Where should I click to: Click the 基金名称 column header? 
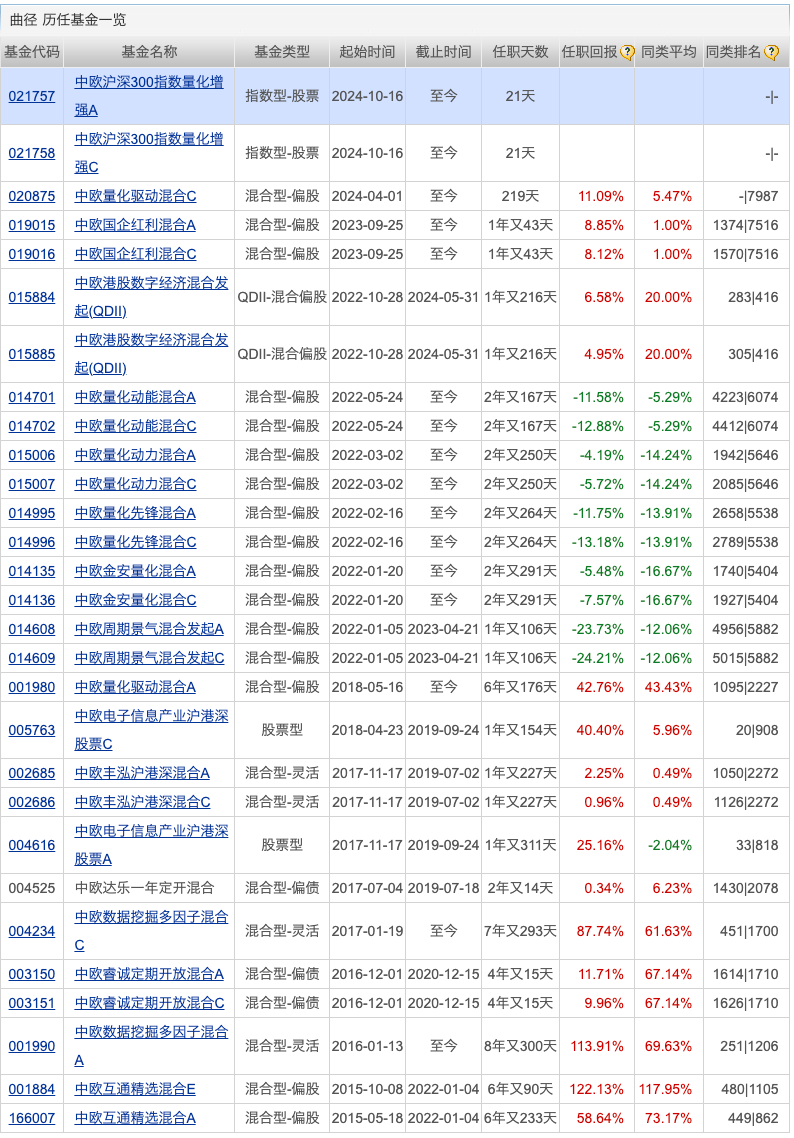149,52
